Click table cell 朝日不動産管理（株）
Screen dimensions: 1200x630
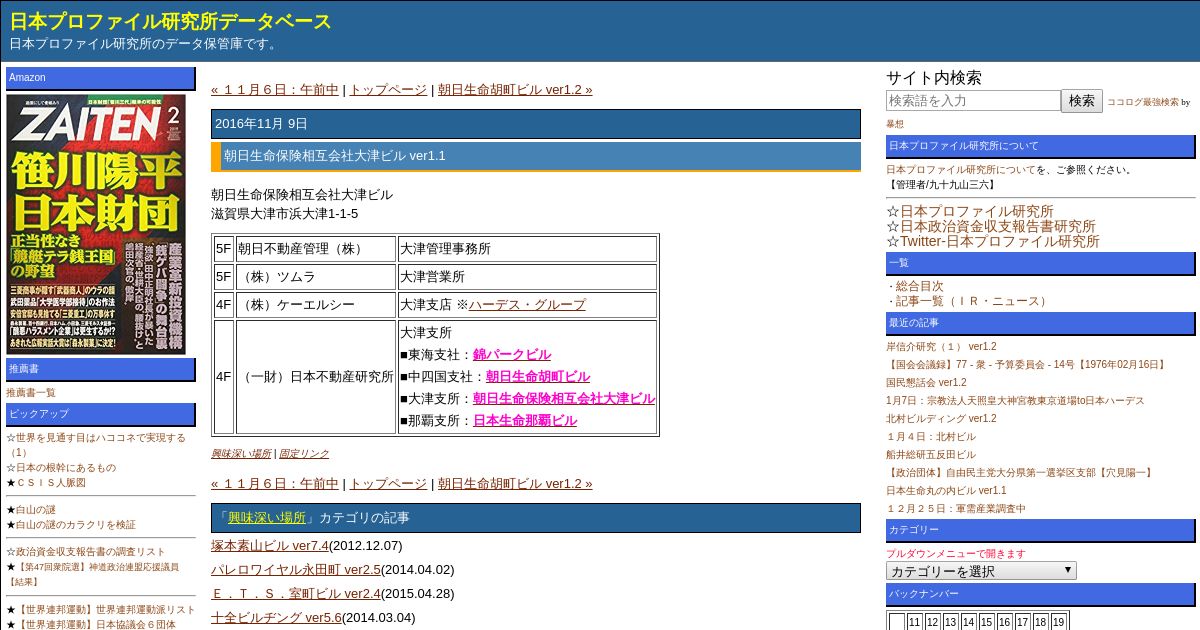click(x=316, y=248)
